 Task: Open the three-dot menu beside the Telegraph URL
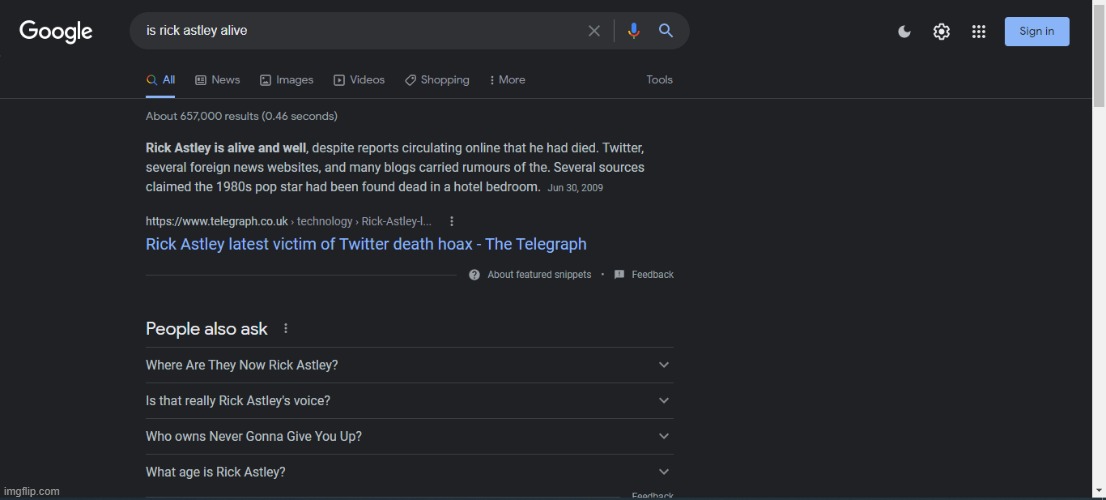click(452, 221)
